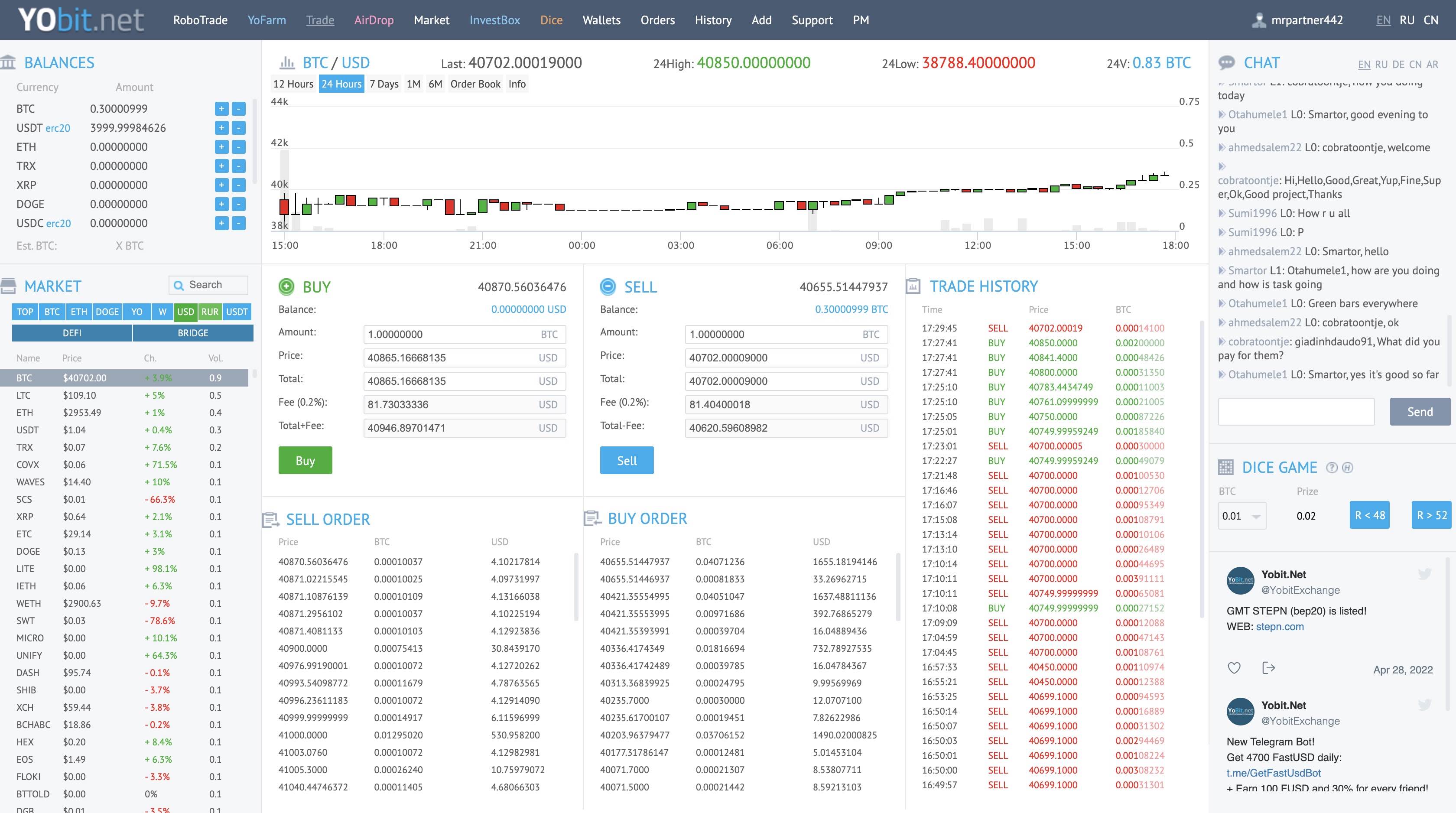Image resolution: width=1456 pixels, height=813 pixels.
Task: Click the Buy Amount input field
Action: [x=465, y=334]
